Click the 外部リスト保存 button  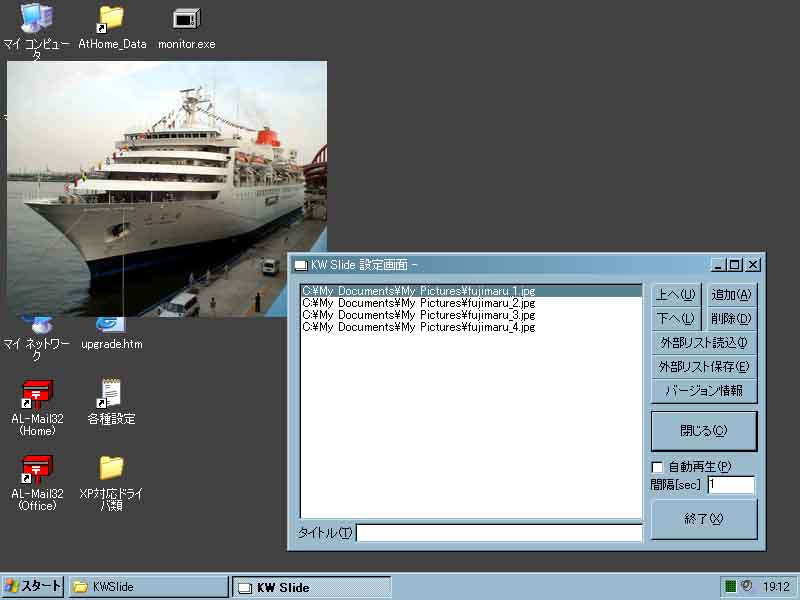point(703,367)
